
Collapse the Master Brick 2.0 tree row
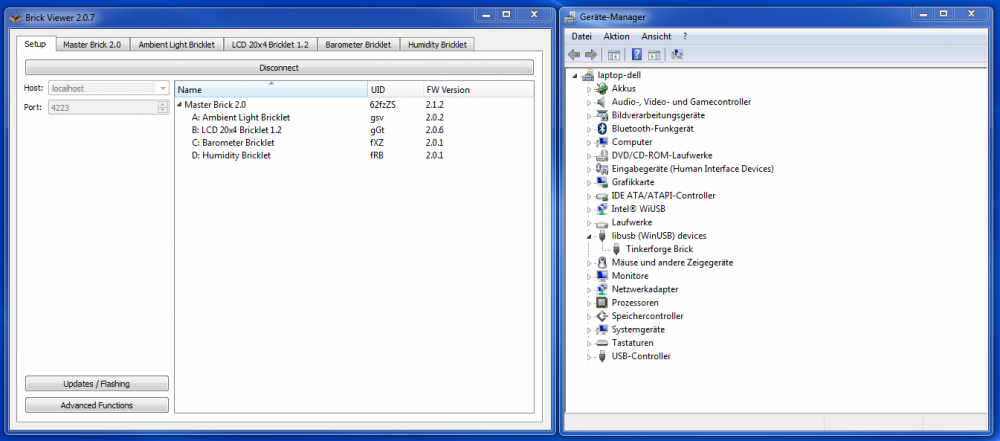[180, 104]
